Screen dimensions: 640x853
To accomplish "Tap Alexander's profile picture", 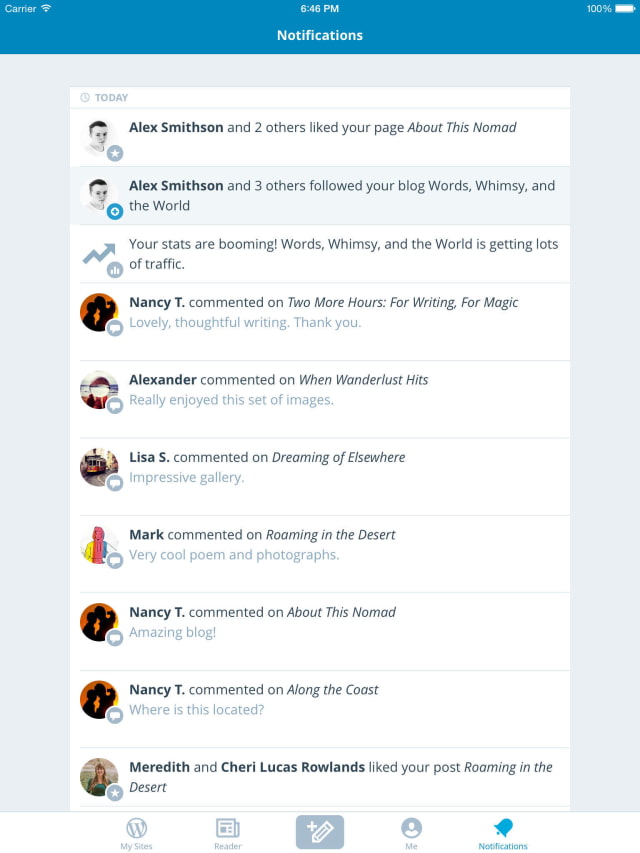I will click(99, 390).
